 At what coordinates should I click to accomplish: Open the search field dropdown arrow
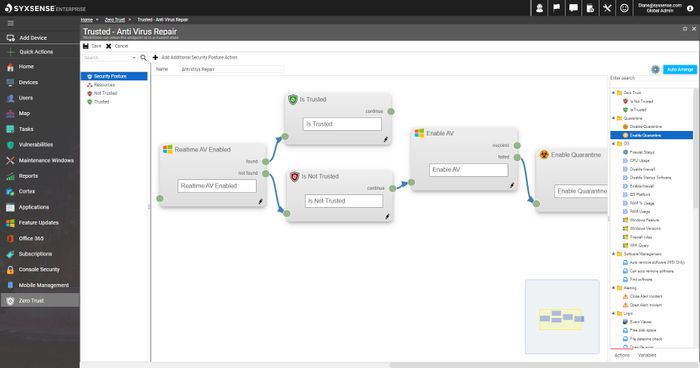pyautogui.click(x=134, y=58)
